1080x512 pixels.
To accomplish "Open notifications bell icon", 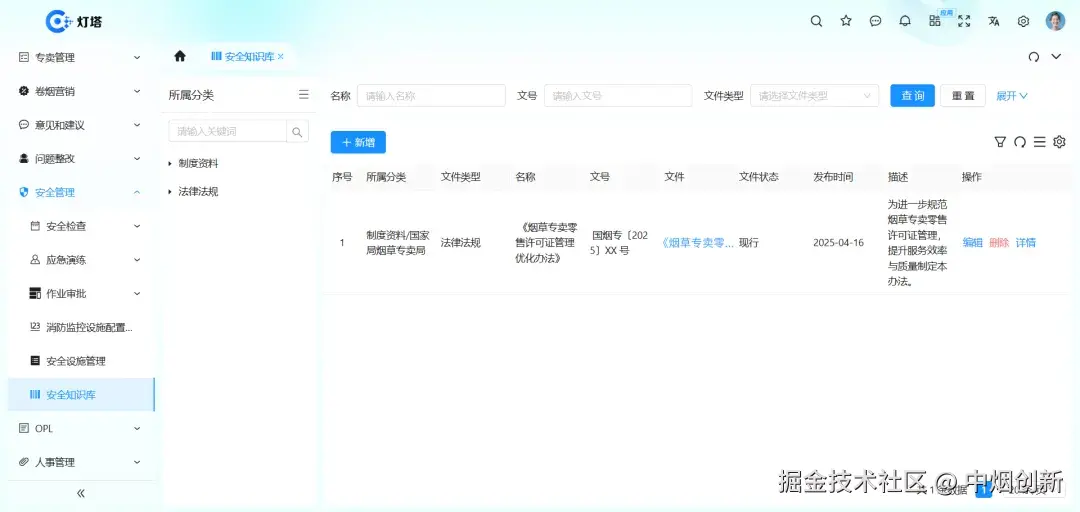I will click(905, 21).
